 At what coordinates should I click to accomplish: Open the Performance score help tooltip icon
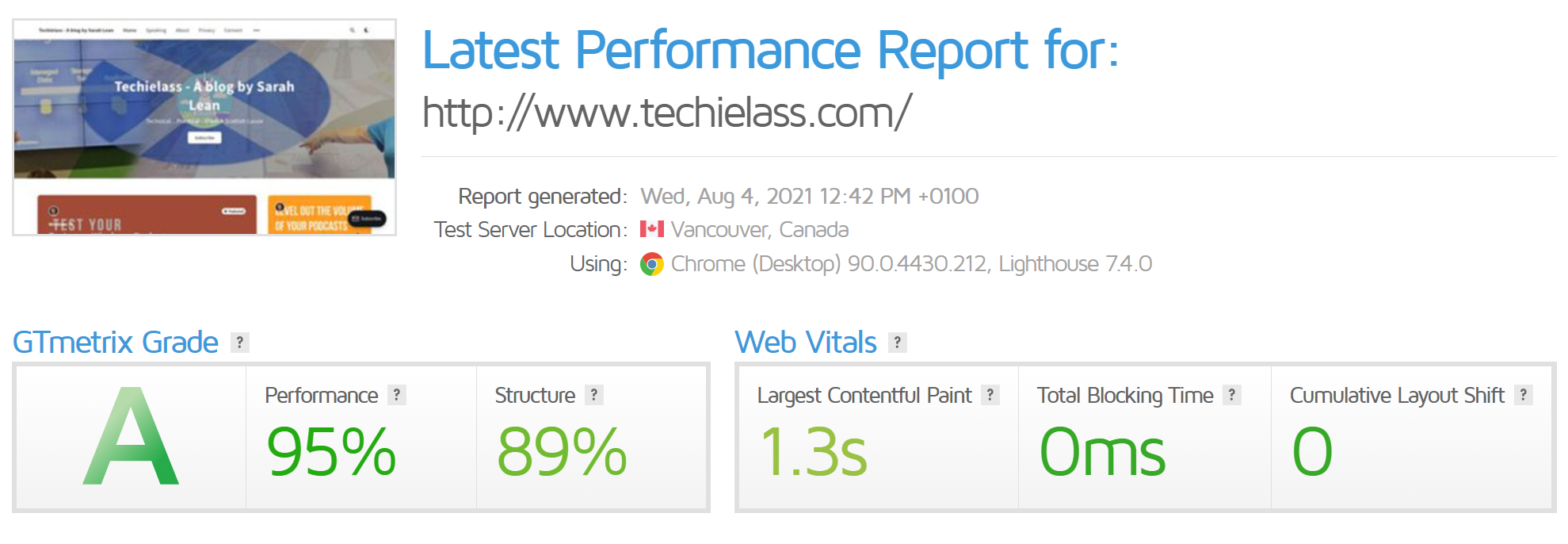click(397, 395)
